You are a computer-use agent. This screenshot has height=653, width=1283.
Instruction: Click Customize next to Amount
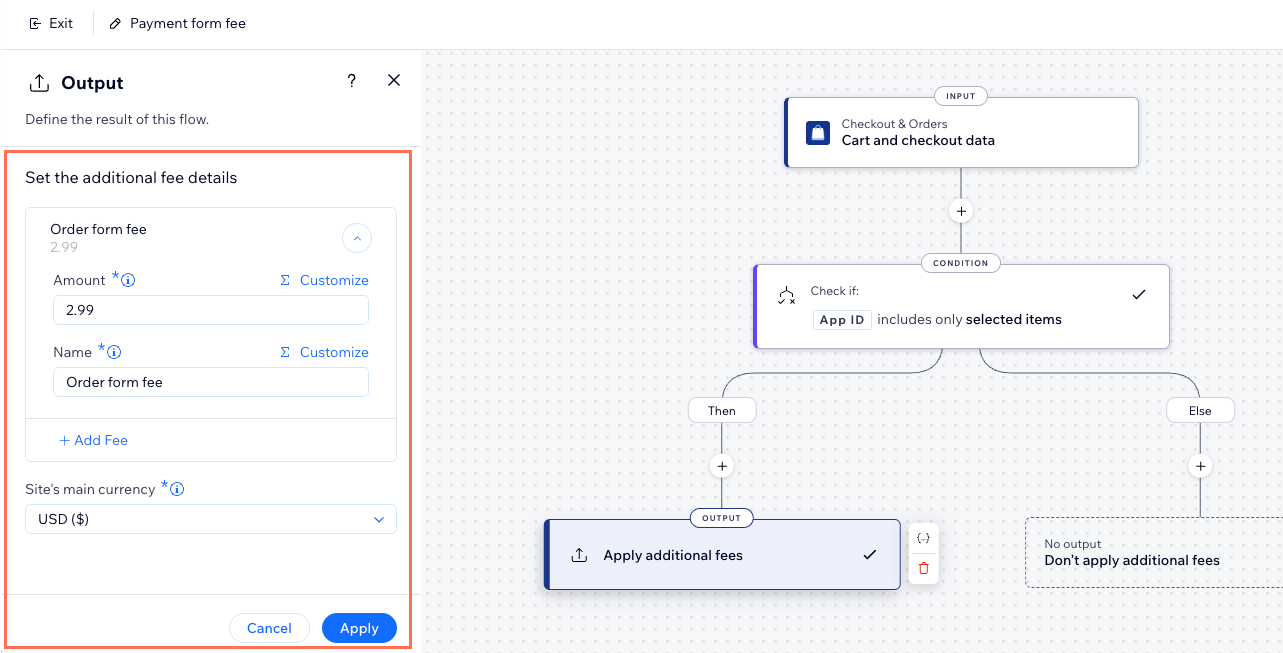point(324,281)
